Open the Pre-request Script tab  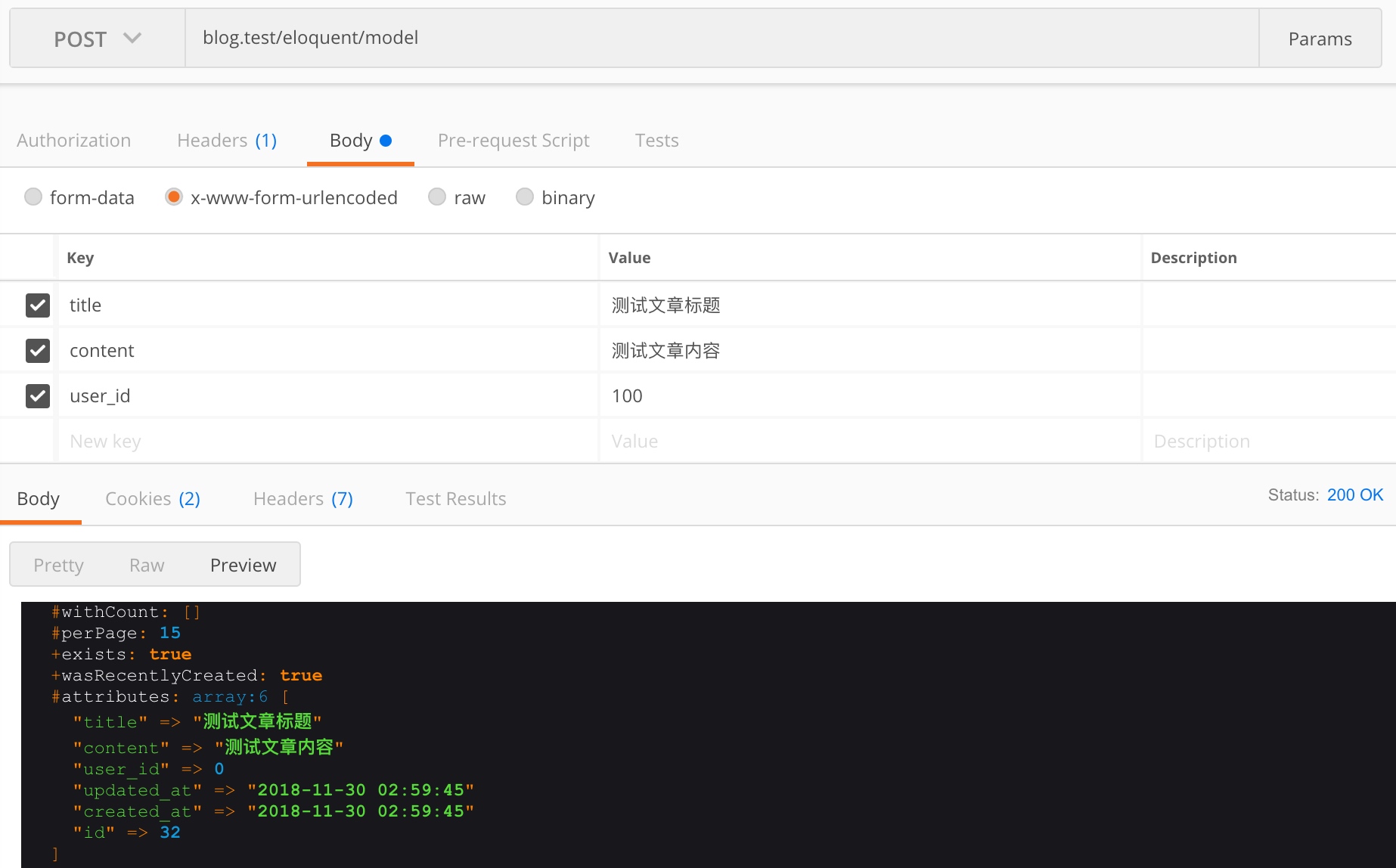[x=513, y=141]
